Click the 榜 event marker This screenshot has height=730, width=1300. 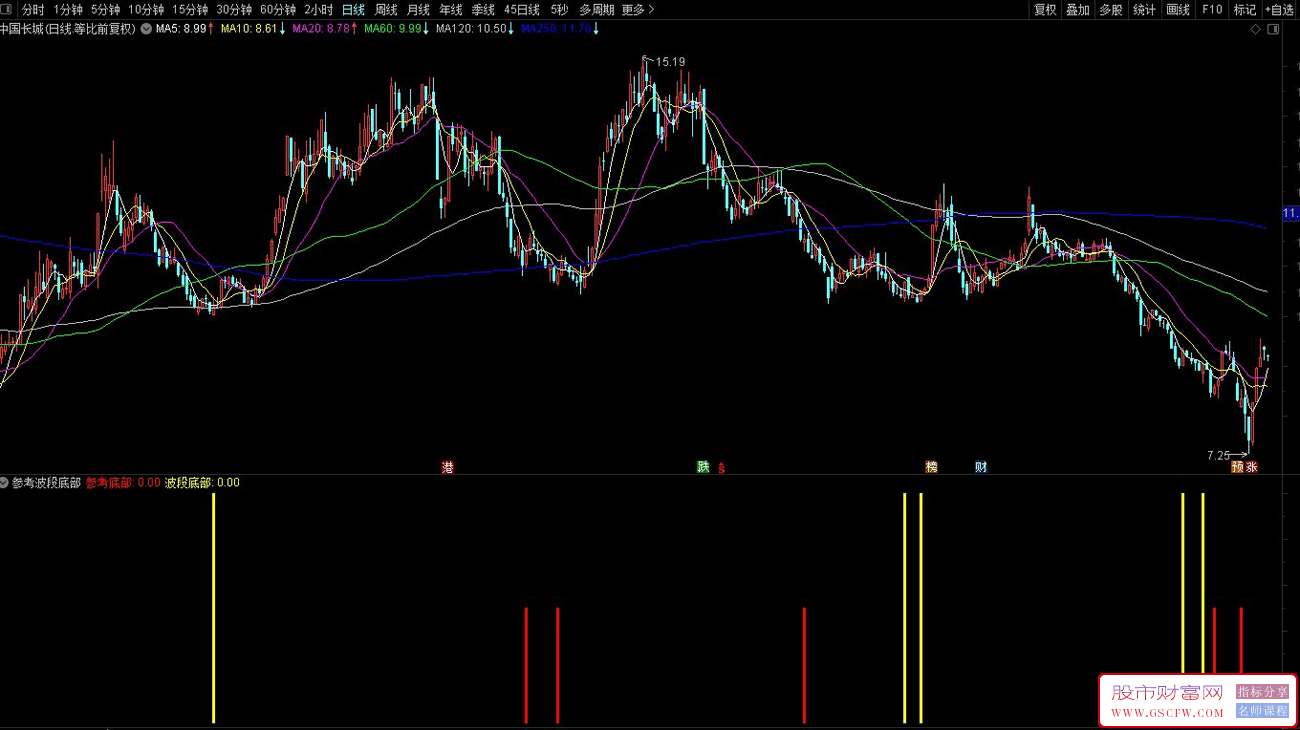pos(931,467)
